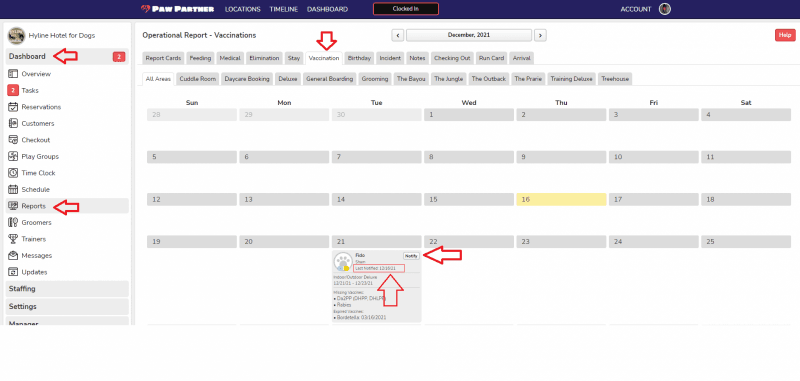Screen dimensions: 800x381
Task: Open the account avatar in top bar
Action: point(664,9)
